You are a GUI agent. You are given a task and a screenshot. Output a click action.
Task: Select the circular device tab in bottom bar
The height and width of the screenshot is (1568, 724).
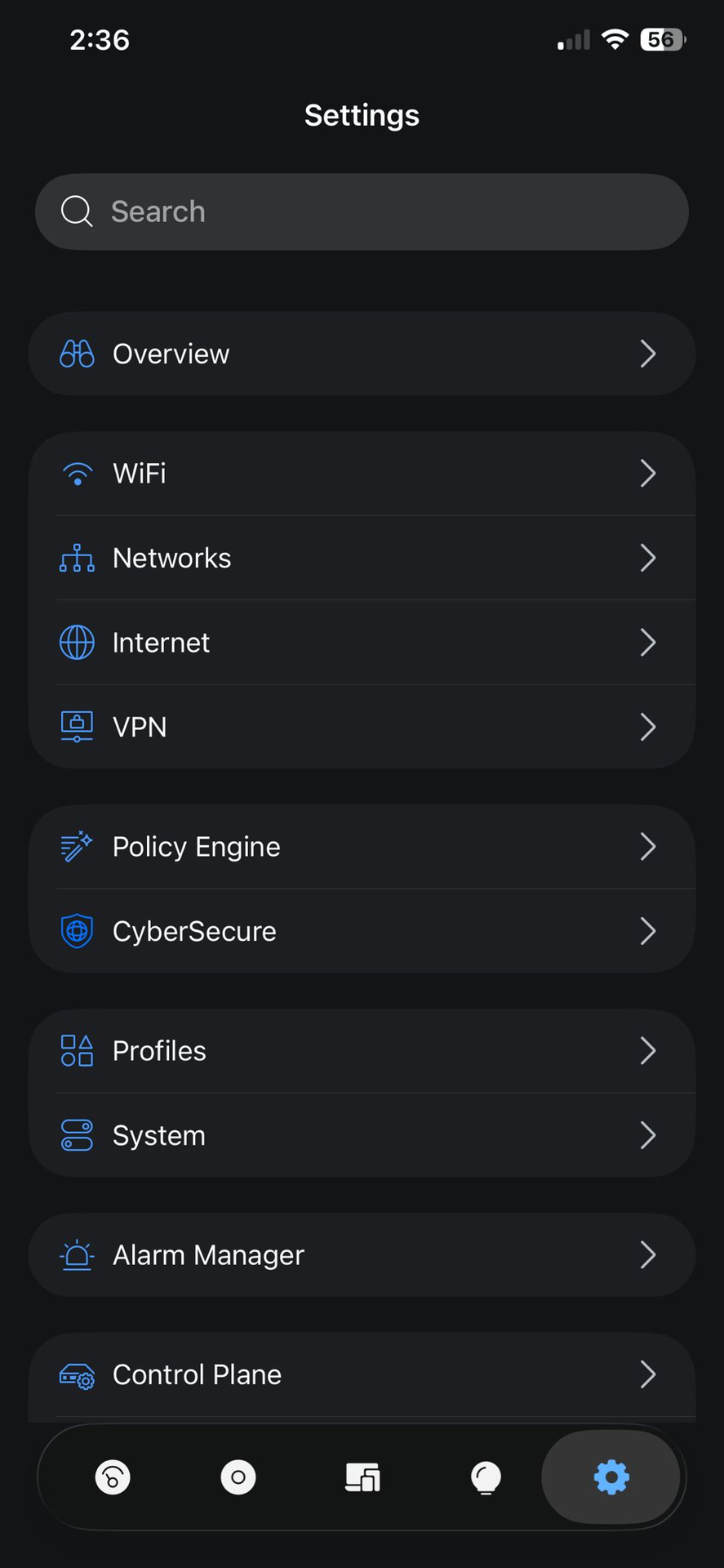click(238, 1477)
